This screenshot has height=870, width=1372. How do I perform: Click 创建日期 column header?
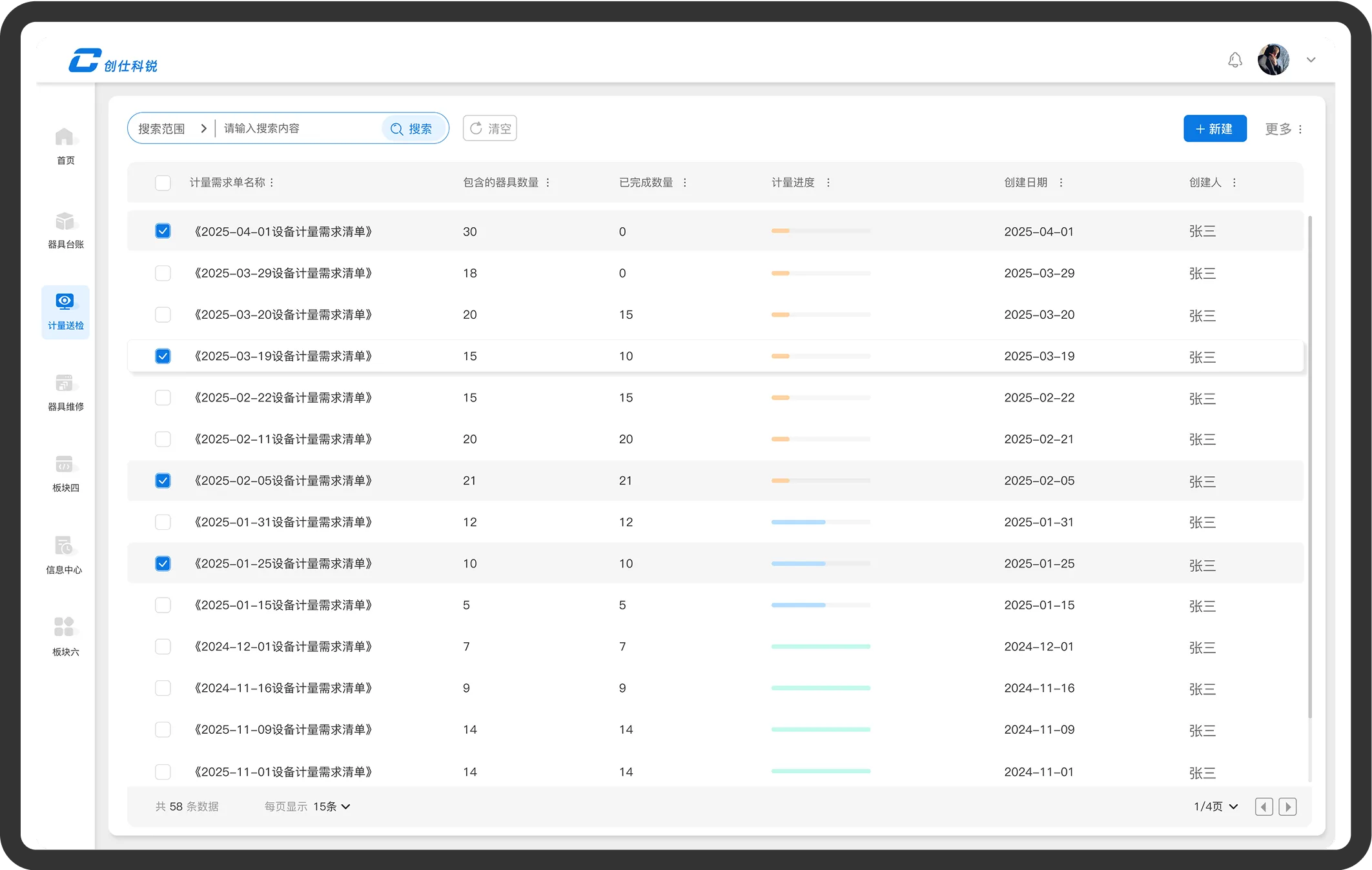1025,183
